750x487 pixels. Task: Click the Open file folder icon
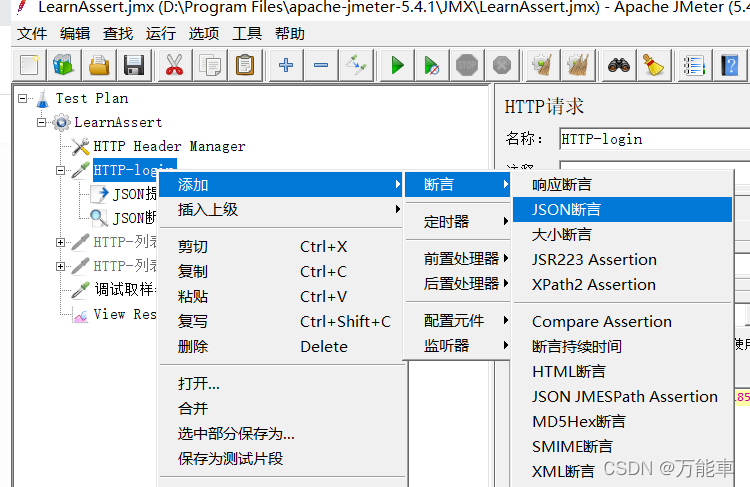point(99,65)
